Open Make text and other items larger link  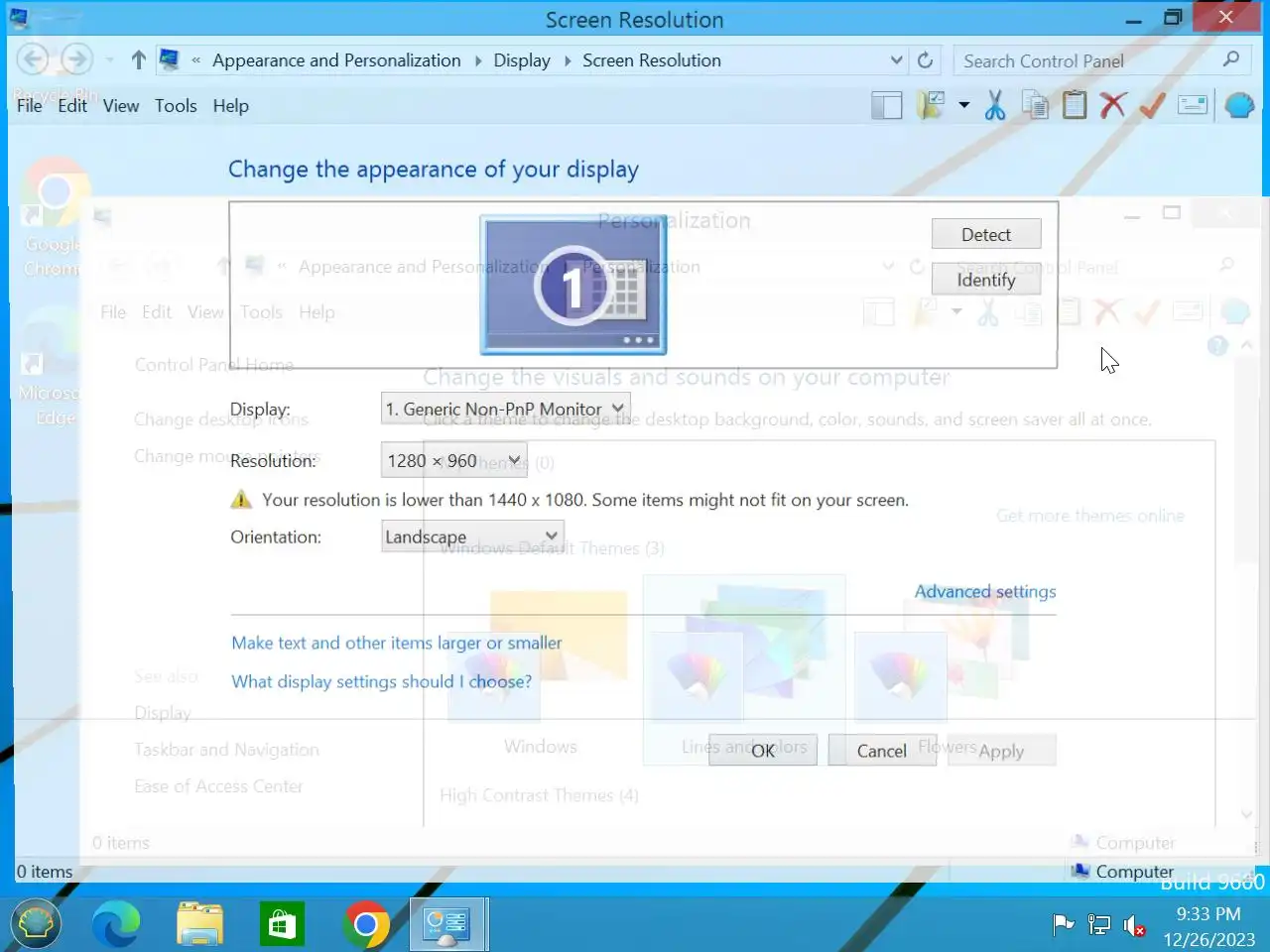point(397,643)
